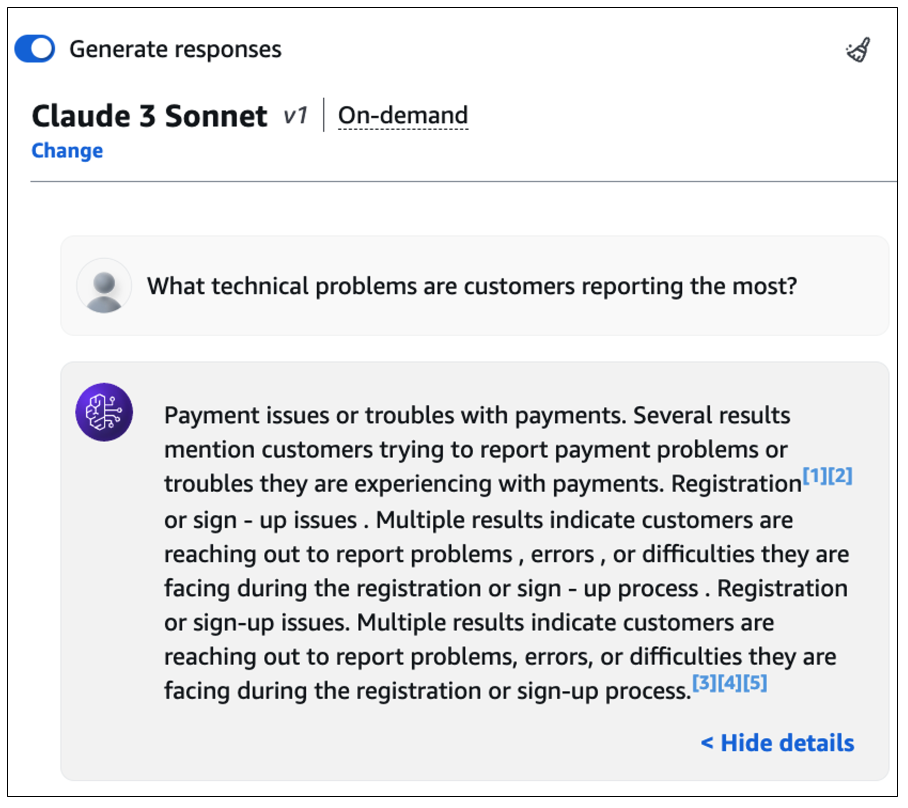The image size is (908, 808).
Task: Click the Generate responses label text
Action: pyautogui.click(x=175, y=49)
